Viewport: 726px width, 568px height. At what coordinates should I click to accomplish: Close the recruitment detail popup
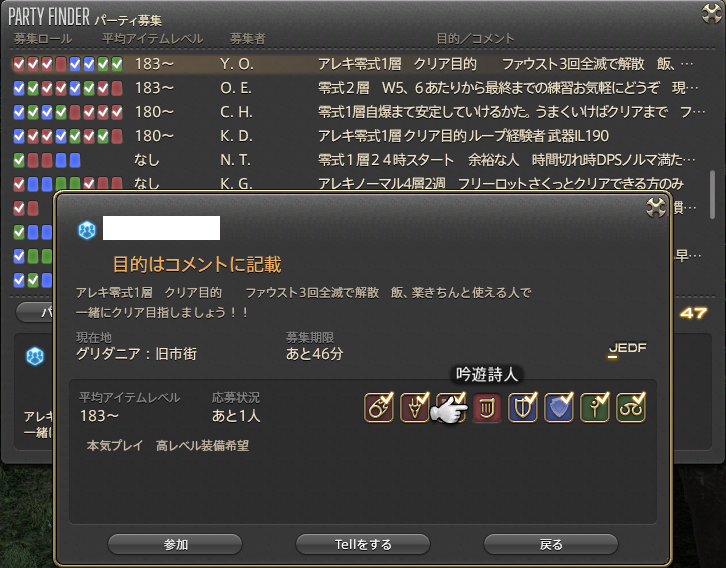coord(656,207)
